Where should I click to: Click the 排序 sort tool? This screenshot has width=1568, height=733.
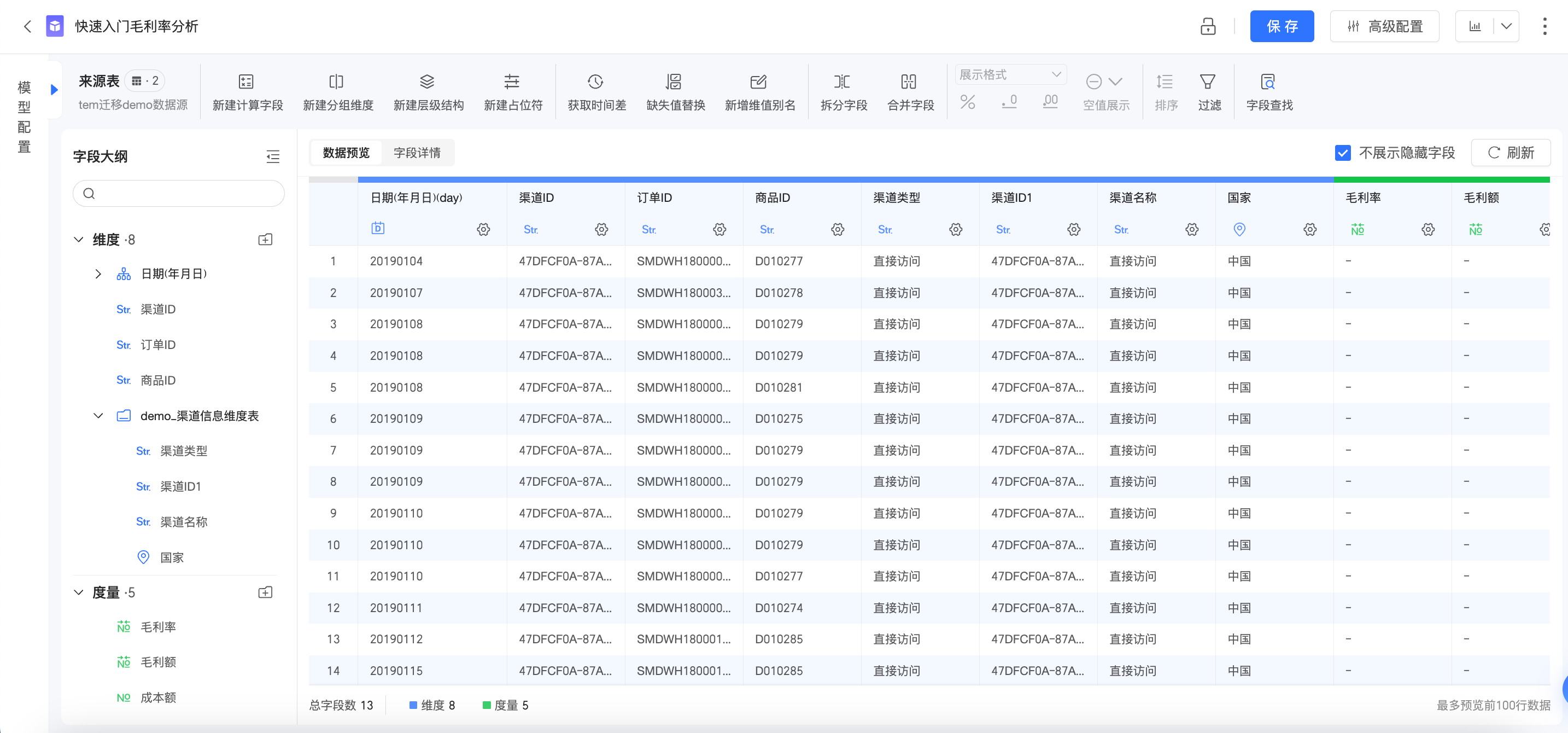click(1166, 92)
